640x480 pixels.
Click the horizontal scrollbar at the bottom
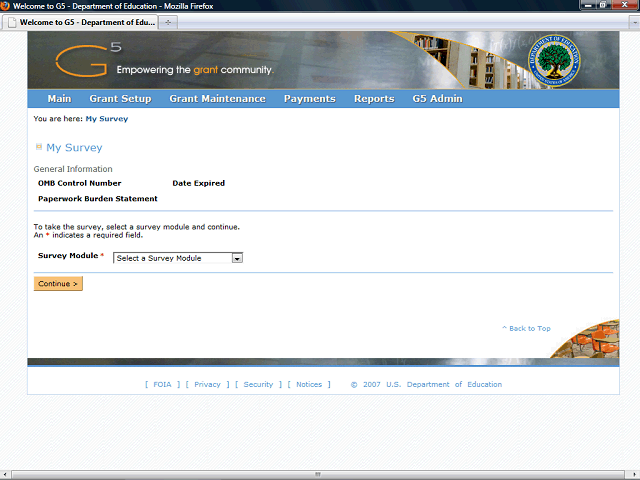click(318, 474)
